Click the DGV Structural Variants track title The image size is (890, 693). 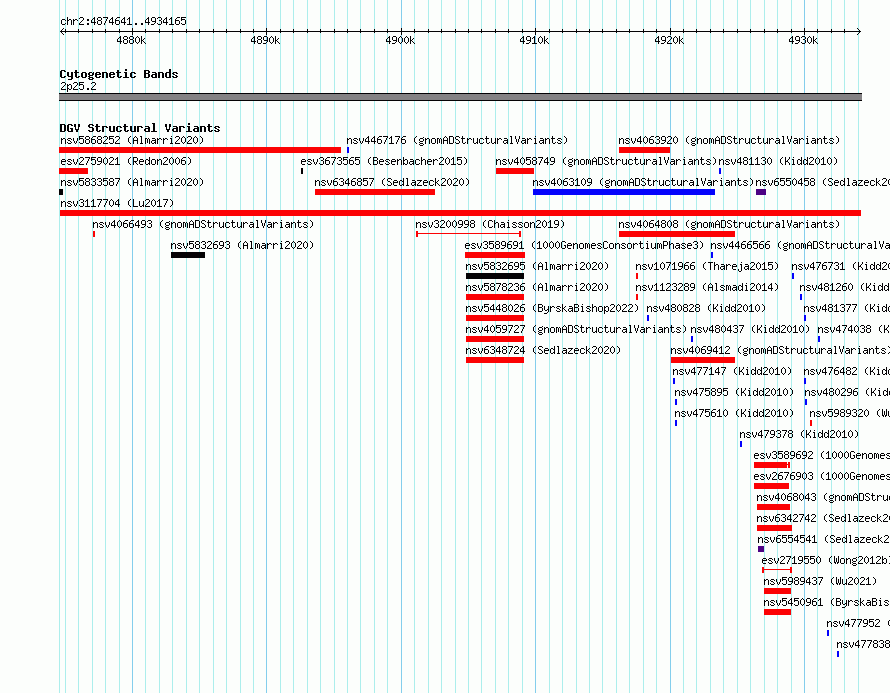tap(140, 128)
